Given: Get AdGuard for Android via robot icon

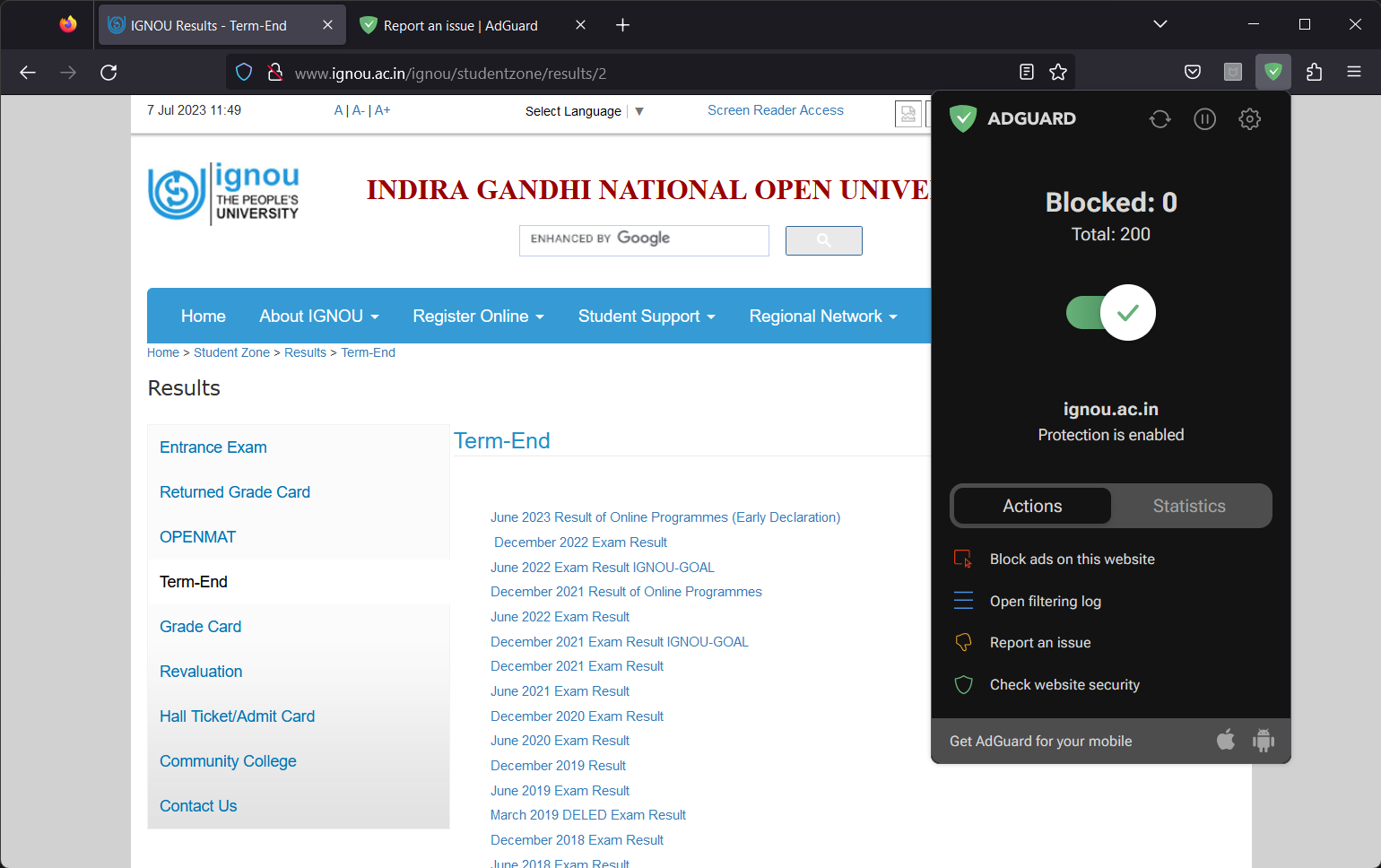Looking at the screenshot, I should click(1263, 740).
